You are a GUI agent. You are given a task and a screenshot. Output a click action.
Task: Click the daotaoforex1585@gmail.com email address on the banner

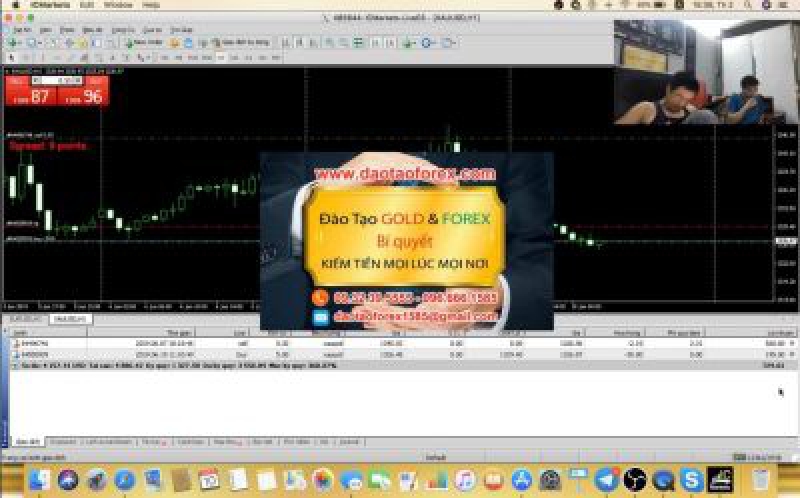[416, 316]
